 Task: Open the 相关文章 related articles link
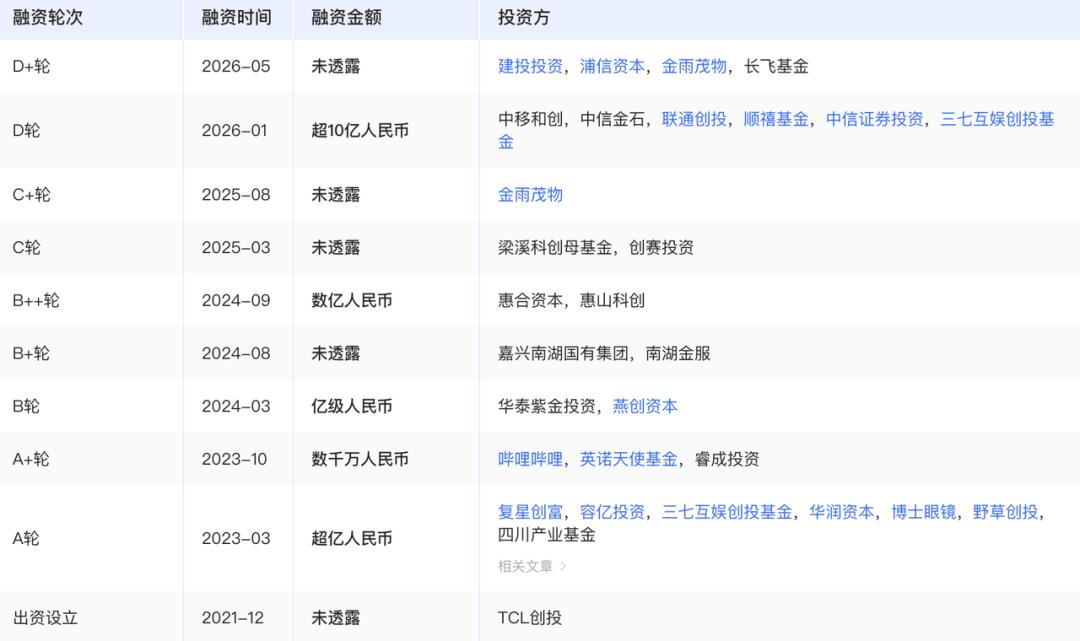coord(526,566)
